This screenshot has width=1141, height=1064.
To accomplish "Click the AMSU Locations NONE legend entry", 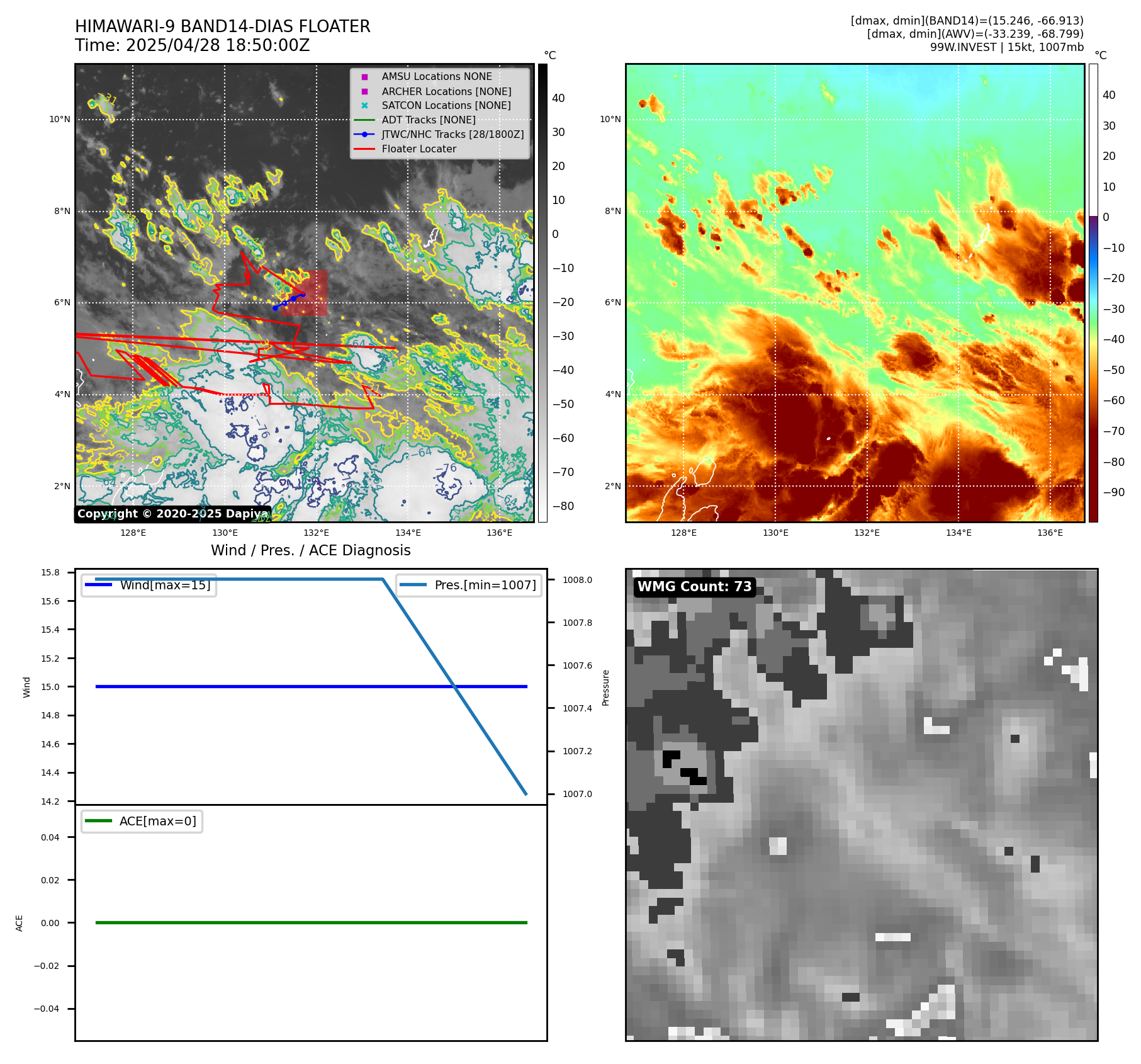I will (436, 76).
